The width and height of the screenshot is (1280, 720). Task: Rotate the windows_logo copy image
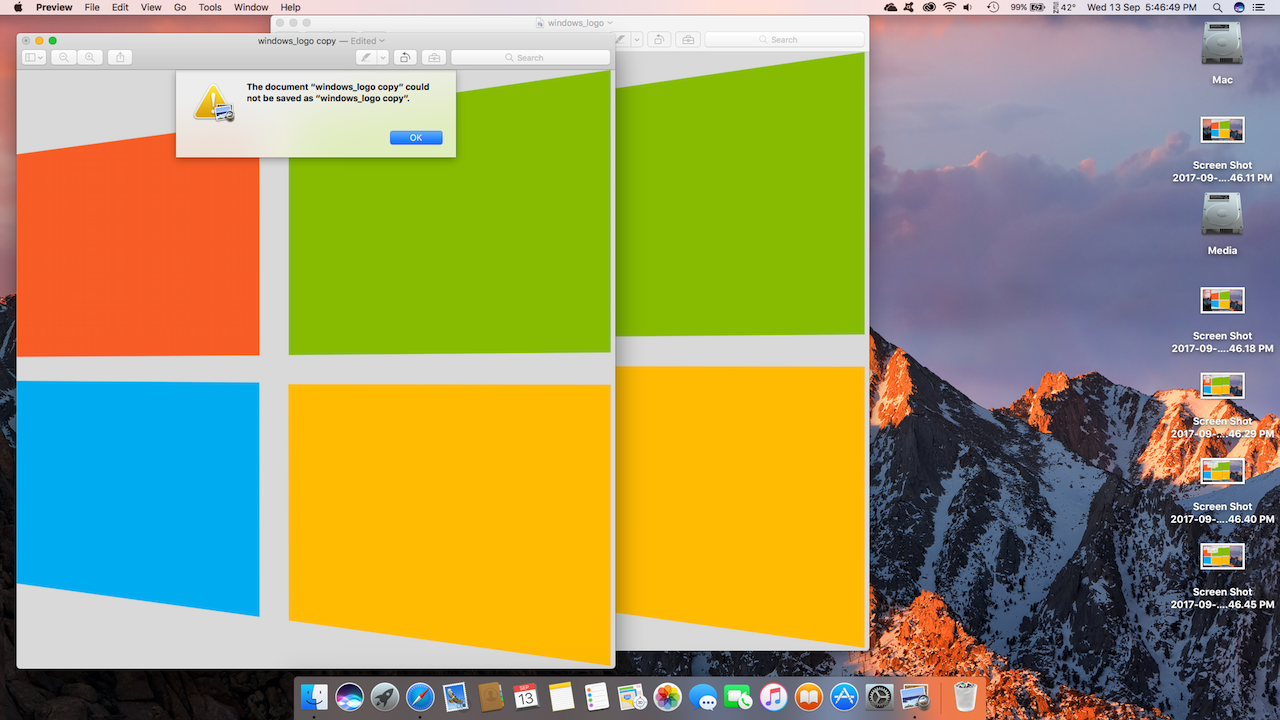pyautogui.click(x=405, y=58)
